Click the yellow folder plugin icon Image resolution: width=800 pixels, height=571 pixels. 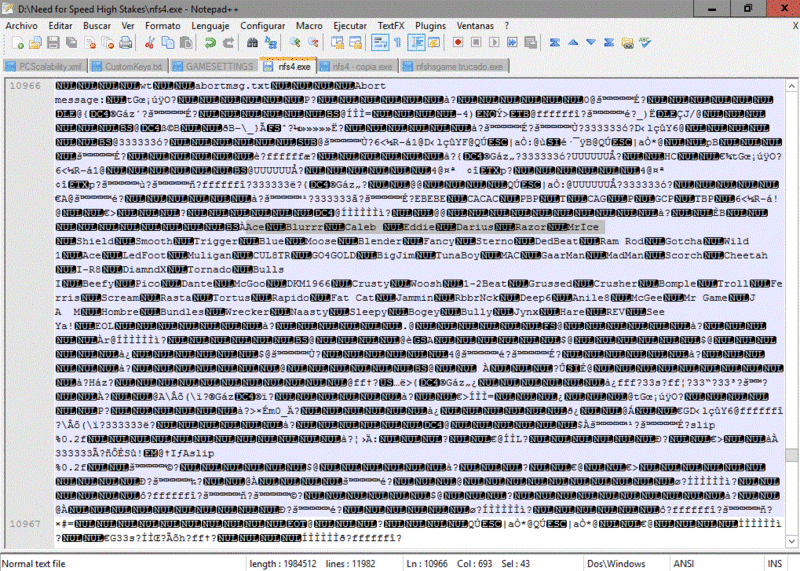point(628,43)
